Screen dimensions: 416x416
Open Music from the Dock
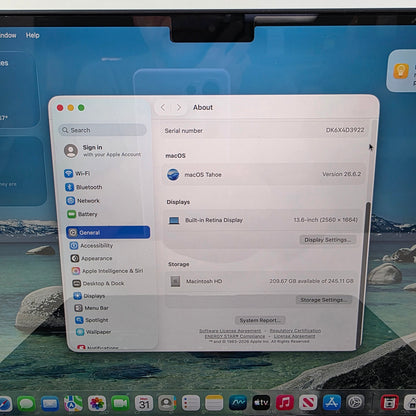pyautogui.click(x=285, y=403)
